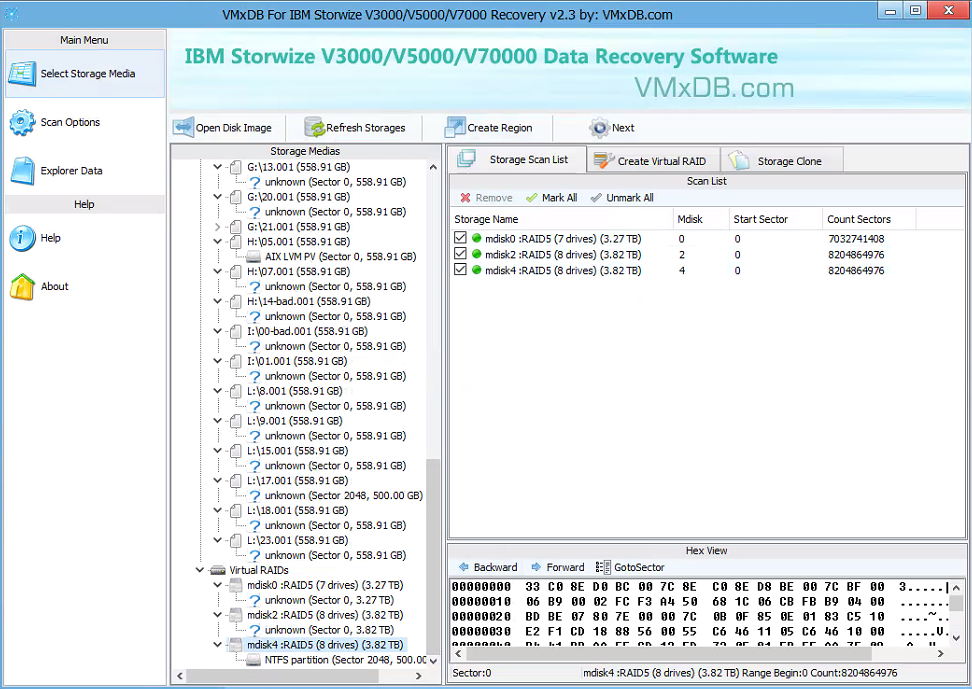Select unknown (Sector 2048, 500.00 GB) entry
The height and width of the screenshot is (689, 972).
pyautogui.click(x=343, y=496)
